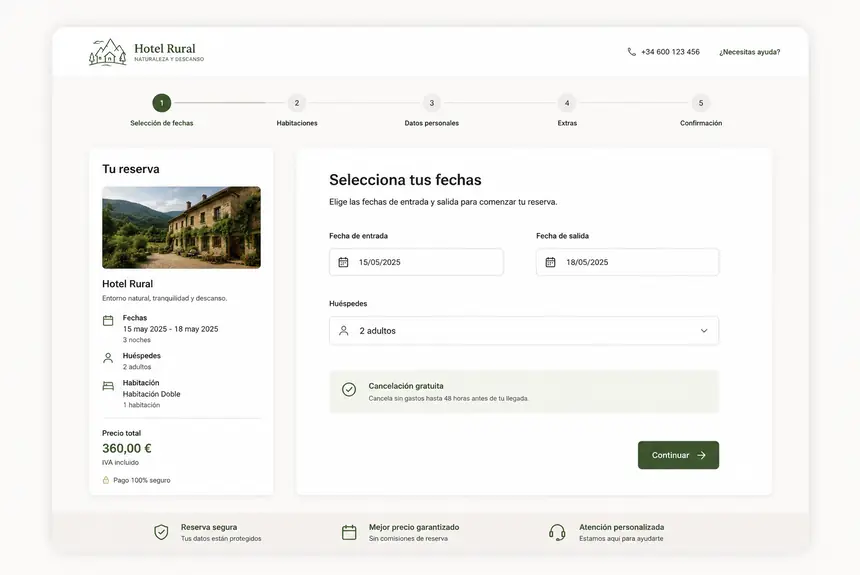Click the person icon in the Huéspedes dropdown
Viewport: 860px width, 575px height.
pyautogui.click(x=344, y=331)
